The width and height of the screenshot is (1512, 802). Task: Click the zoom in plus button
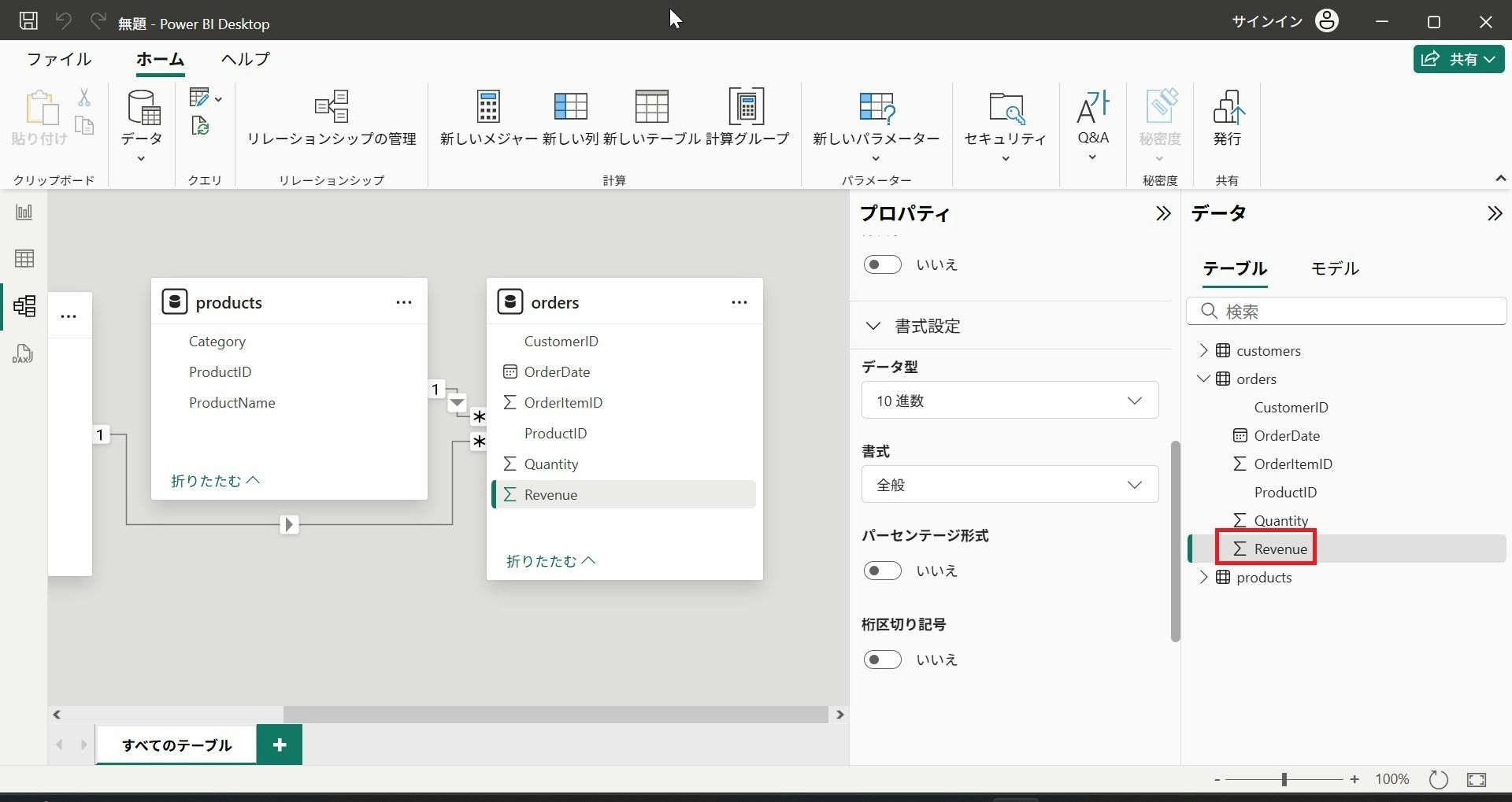(1354, 779)
